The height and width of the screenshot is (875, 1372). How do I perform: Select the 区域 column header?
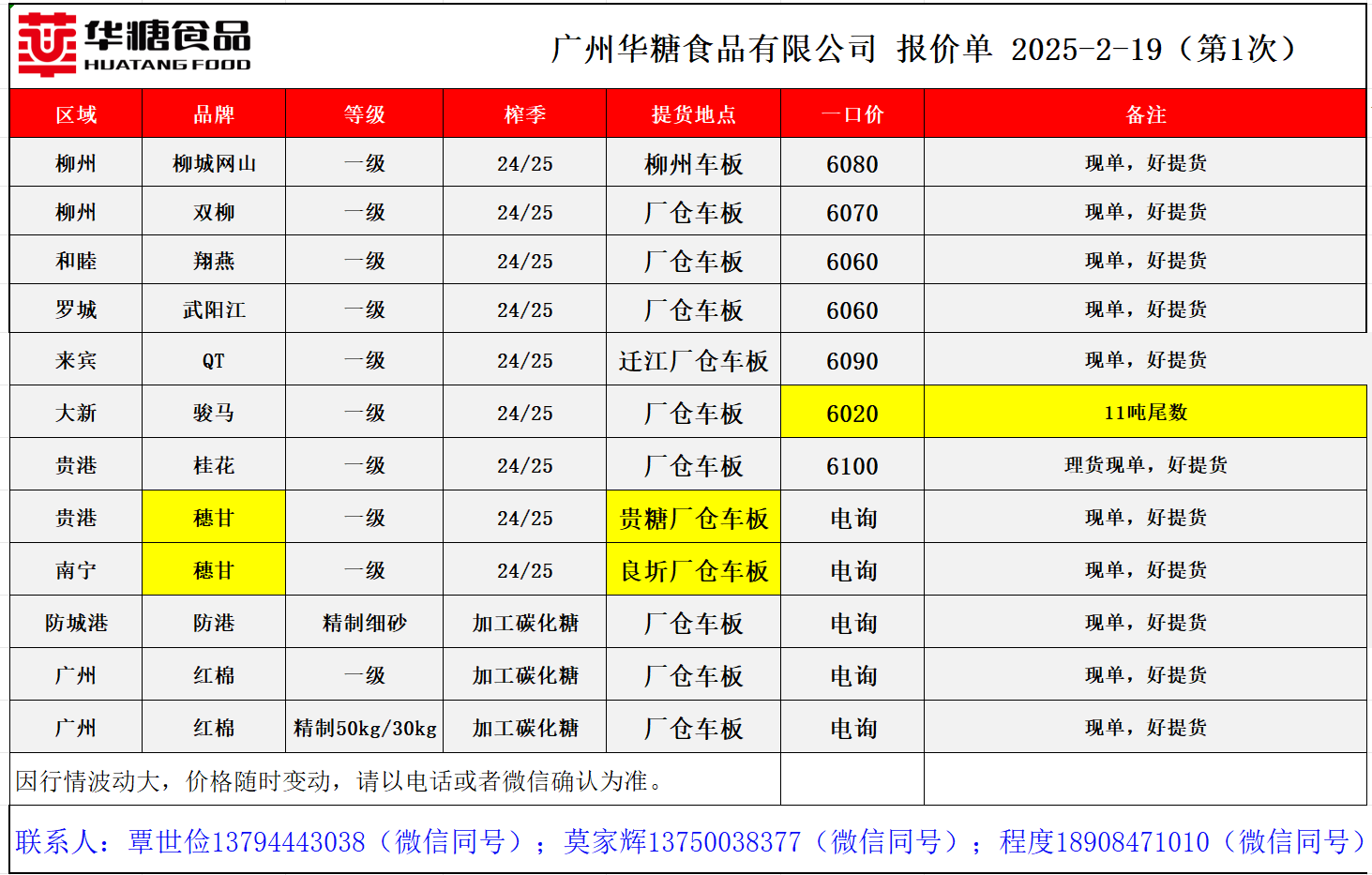(x=76, y=114)
